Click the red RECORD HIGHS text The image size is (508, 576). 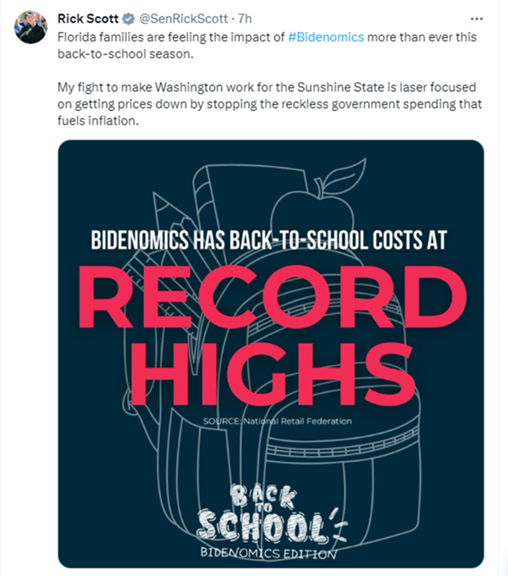(x=272, y=335)
